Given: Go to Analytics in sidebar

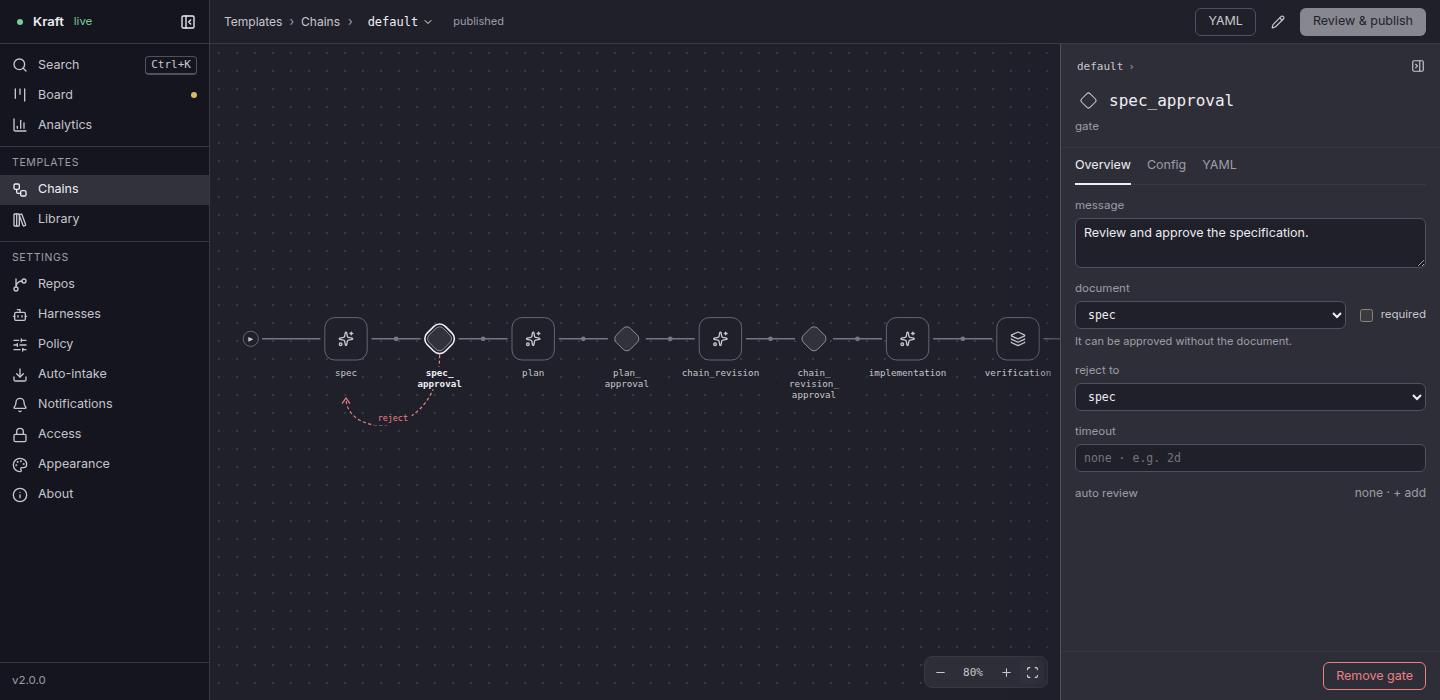Looking at the screenshot, I should coord(104,125).
